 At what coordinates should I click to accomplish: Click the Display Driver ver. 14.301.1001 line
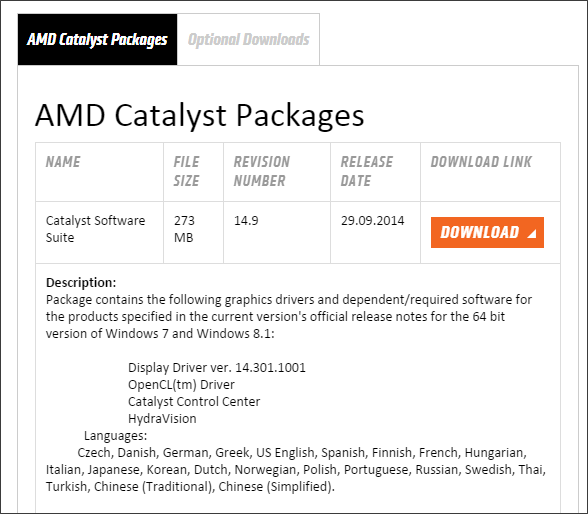217,367
